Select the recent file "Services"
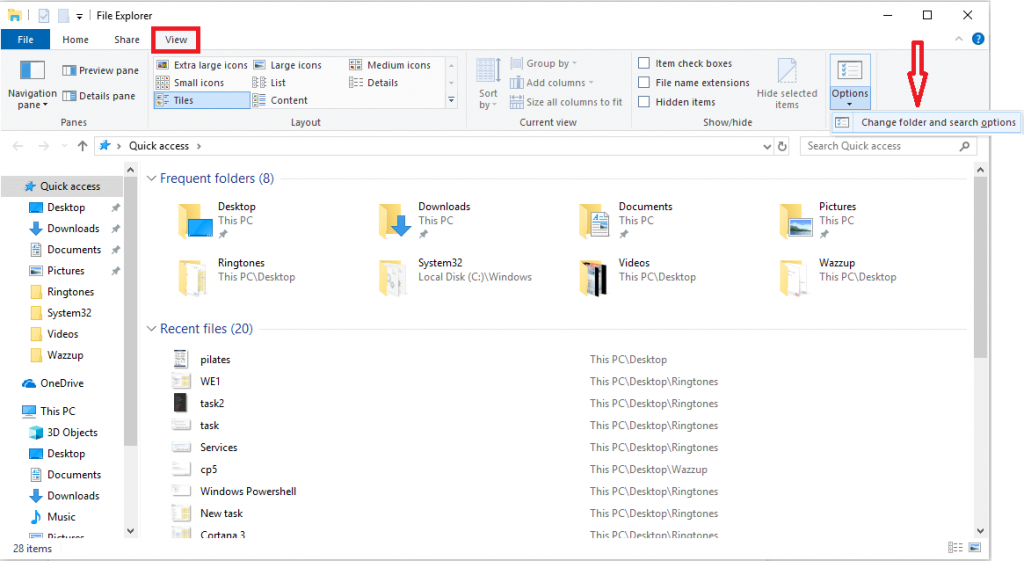1024x561 pixels. coord(218,447)
